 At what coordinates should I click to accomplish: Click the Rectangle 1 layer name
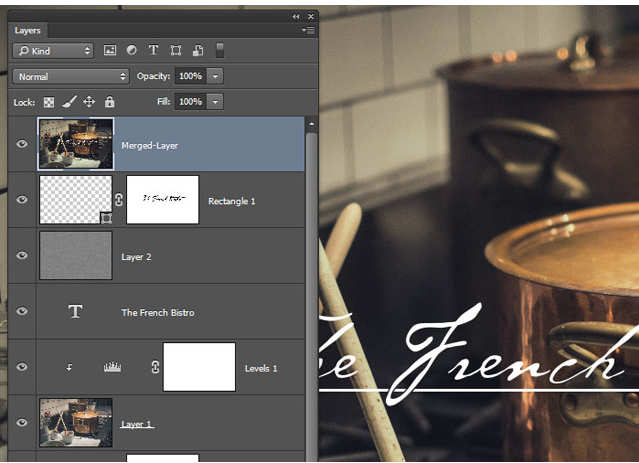[231, 201]
